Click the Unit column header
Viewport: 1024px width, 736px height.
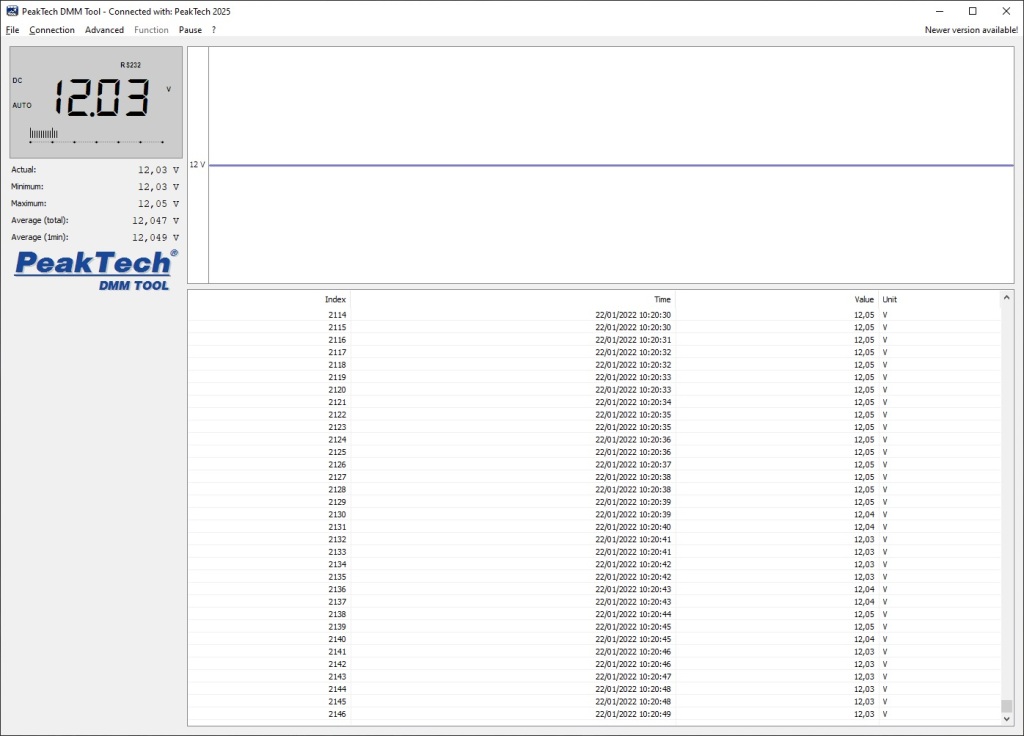tap(890, 299)
